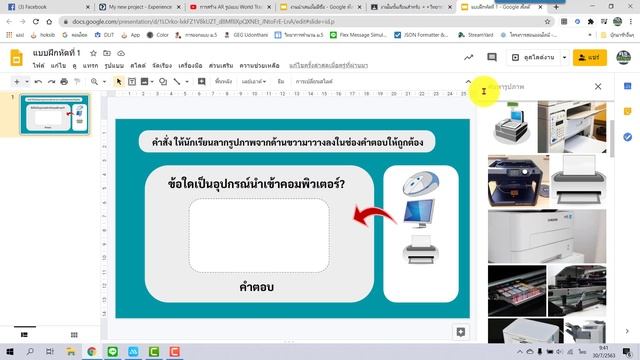The height and width of the screenshot is (360, 640).
Task: Click the Google Slides home logo
Action: [x=16, y=58]
